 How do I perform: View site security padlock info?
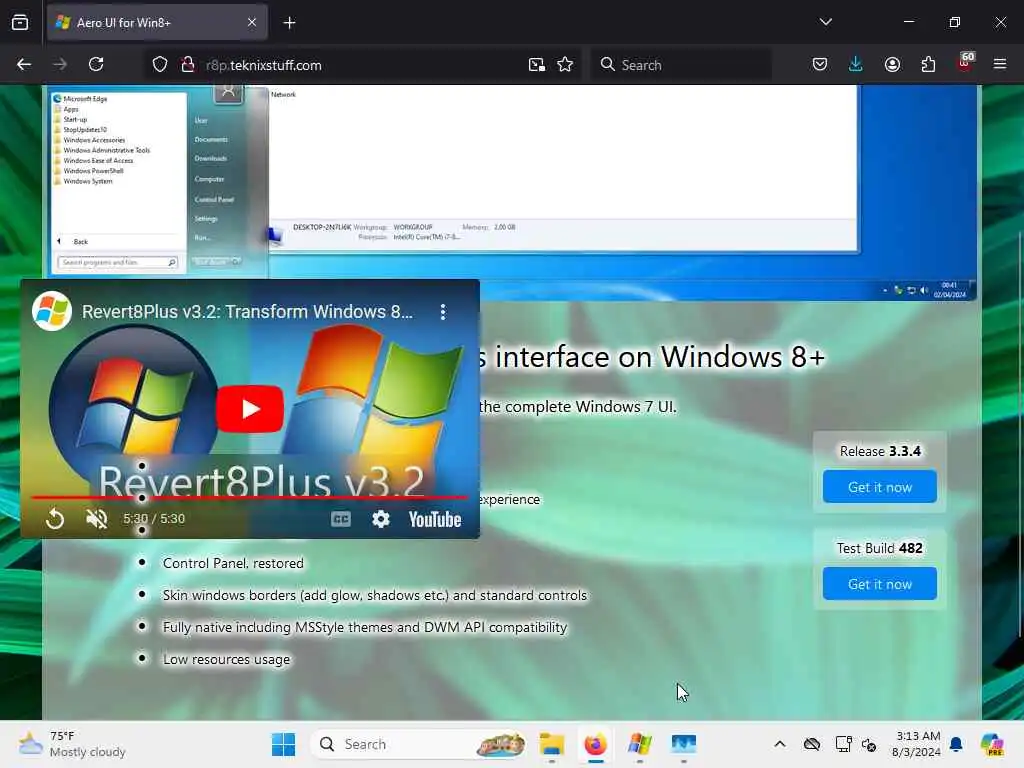click(188, 65)
